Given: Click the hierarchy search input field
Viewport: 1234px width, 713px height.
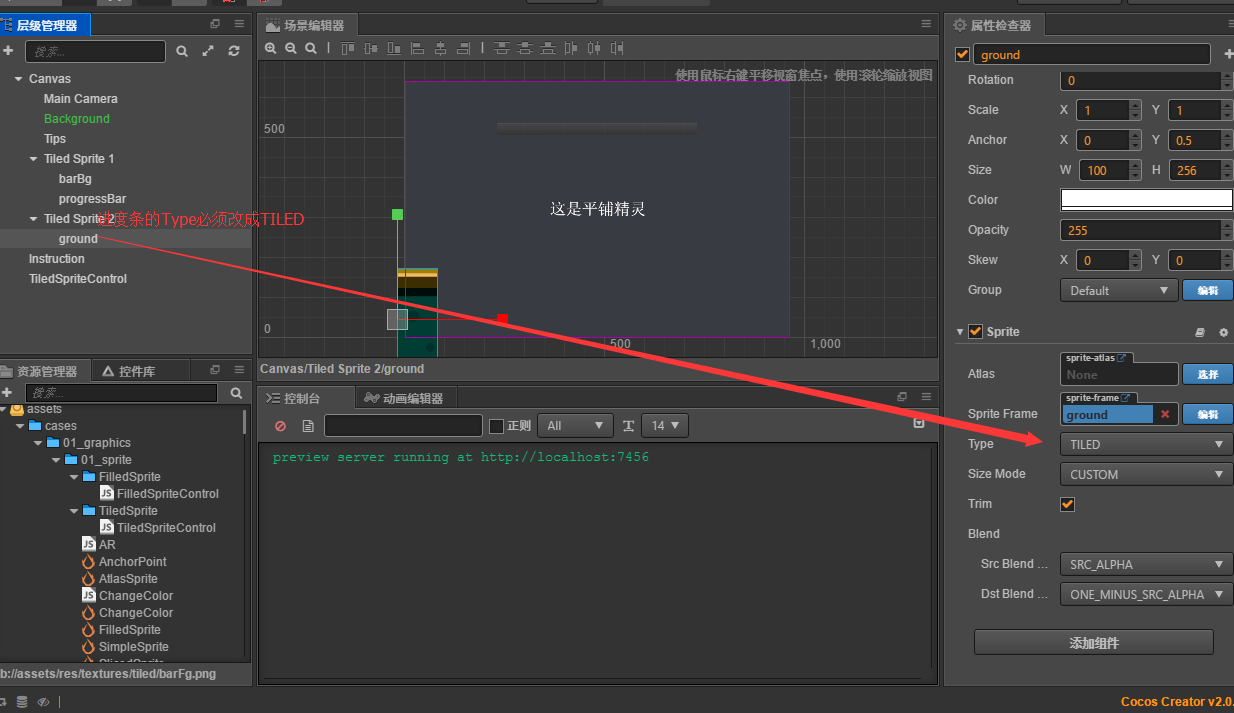Looking at the screenshot, I should [93, 51].
